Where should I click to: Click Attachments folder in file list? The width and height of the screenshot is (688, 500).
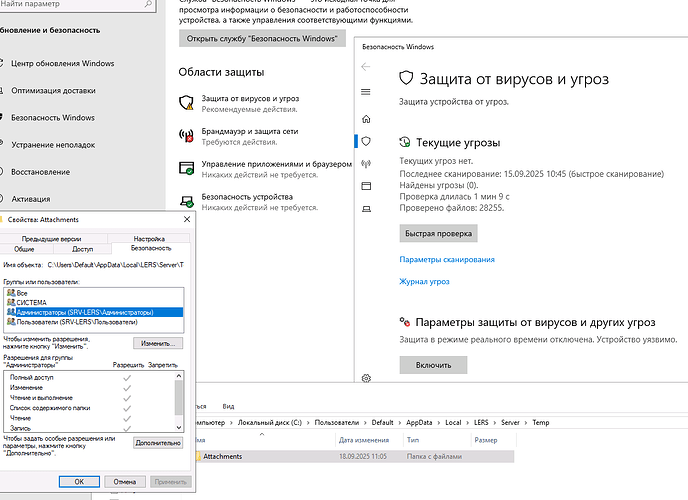222,456
